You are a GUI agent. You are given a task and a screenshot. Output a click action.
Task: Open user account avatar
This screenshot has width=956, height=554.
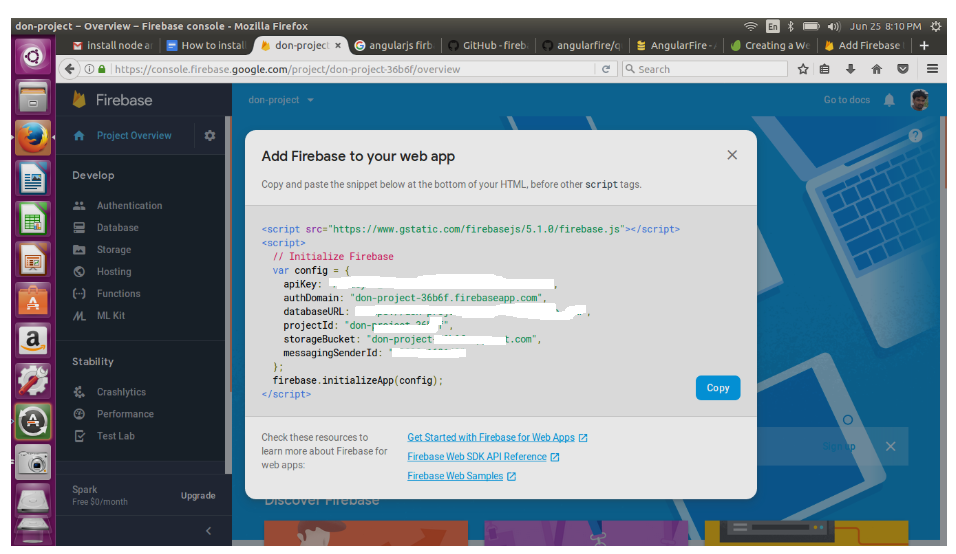pyautogui.click(x=919, y=99)
